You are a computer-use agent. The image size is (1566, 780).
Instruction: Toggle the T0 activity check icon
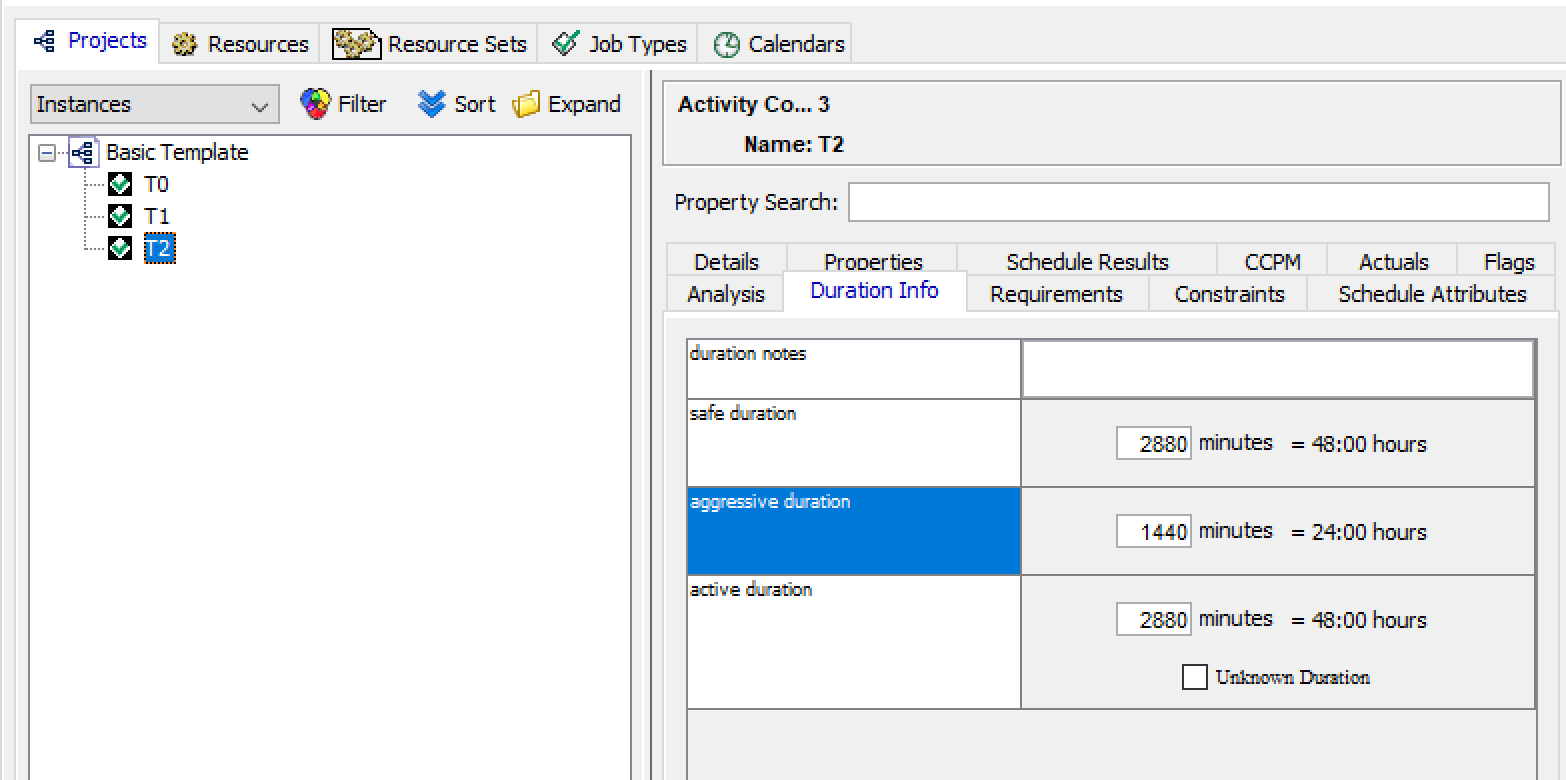click(120, 185)
